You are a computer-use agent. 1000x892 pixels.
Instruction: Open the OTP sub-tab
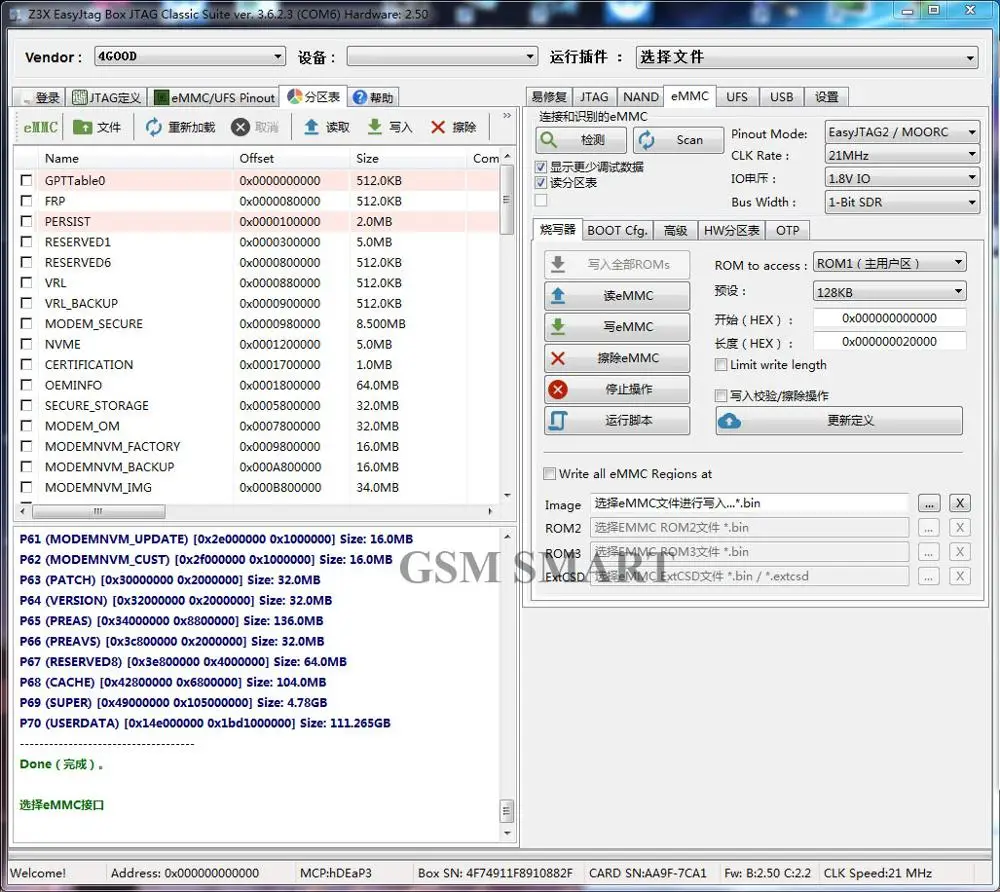click(788, 230)
